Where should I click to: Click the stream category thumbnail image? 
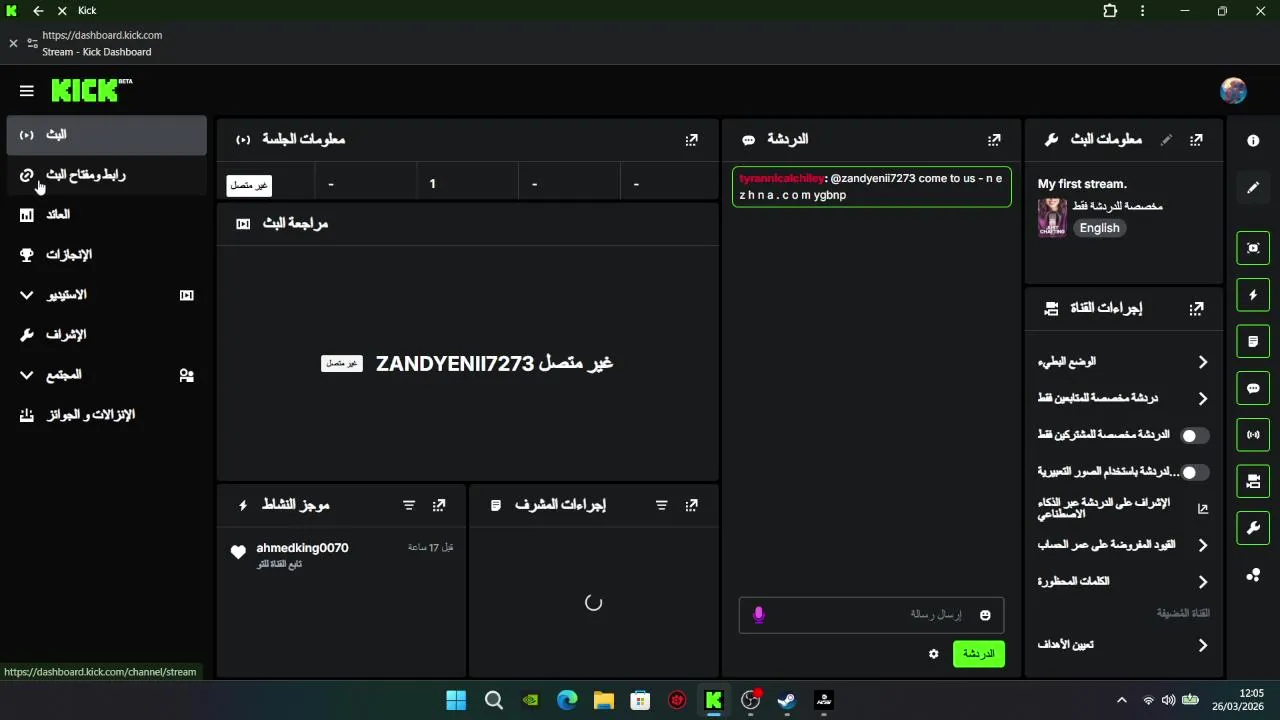(x=1052, y=217)
